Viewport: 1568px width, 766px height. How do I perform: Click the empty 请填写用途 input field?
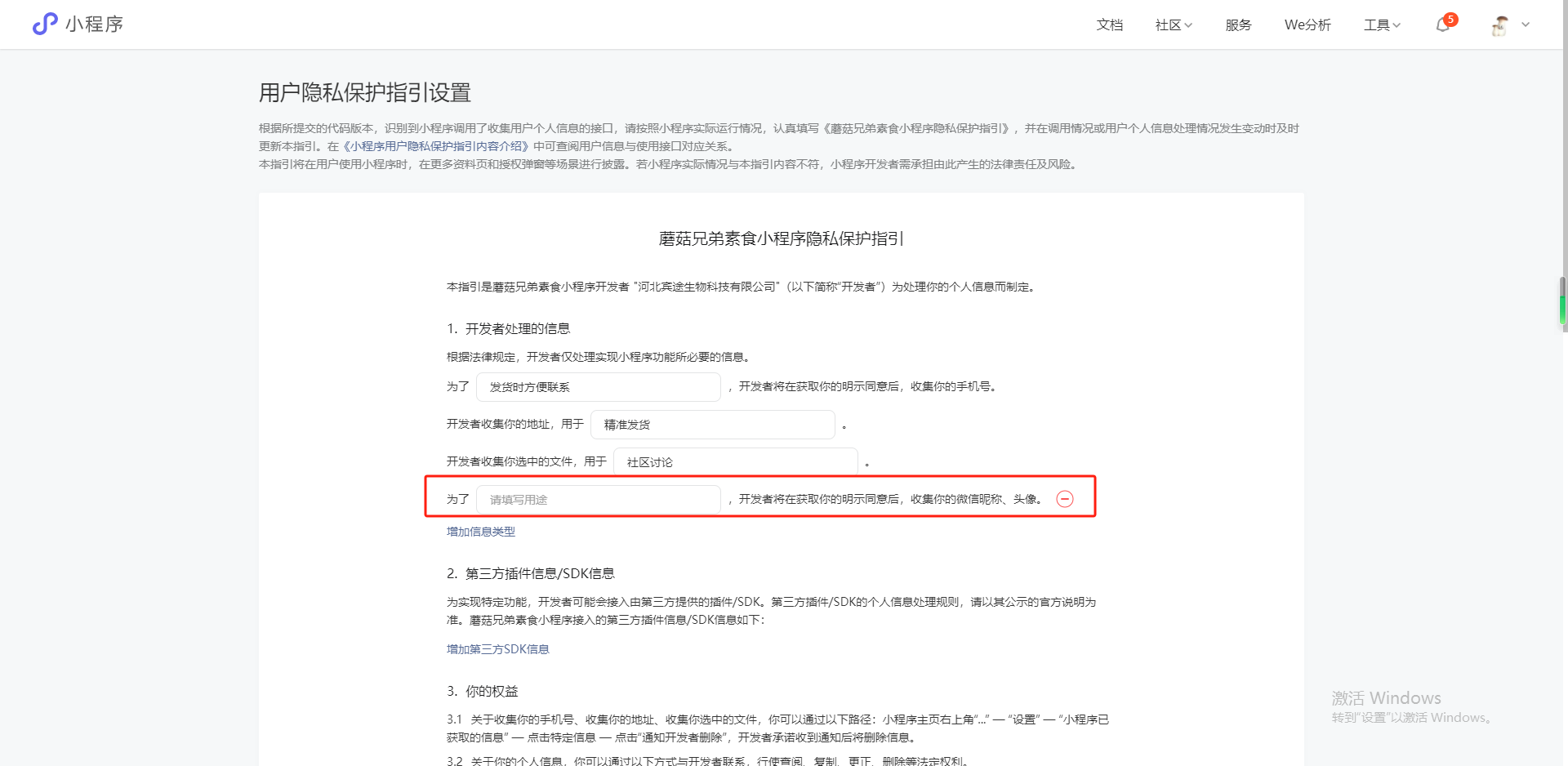click(x=599, y=500)
